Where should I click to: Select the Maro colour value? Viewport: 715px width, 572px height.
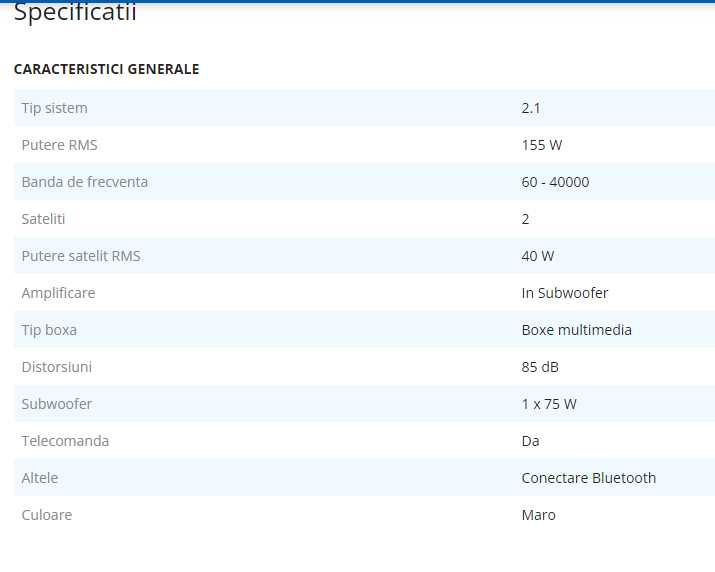click(x=539, y=515)
